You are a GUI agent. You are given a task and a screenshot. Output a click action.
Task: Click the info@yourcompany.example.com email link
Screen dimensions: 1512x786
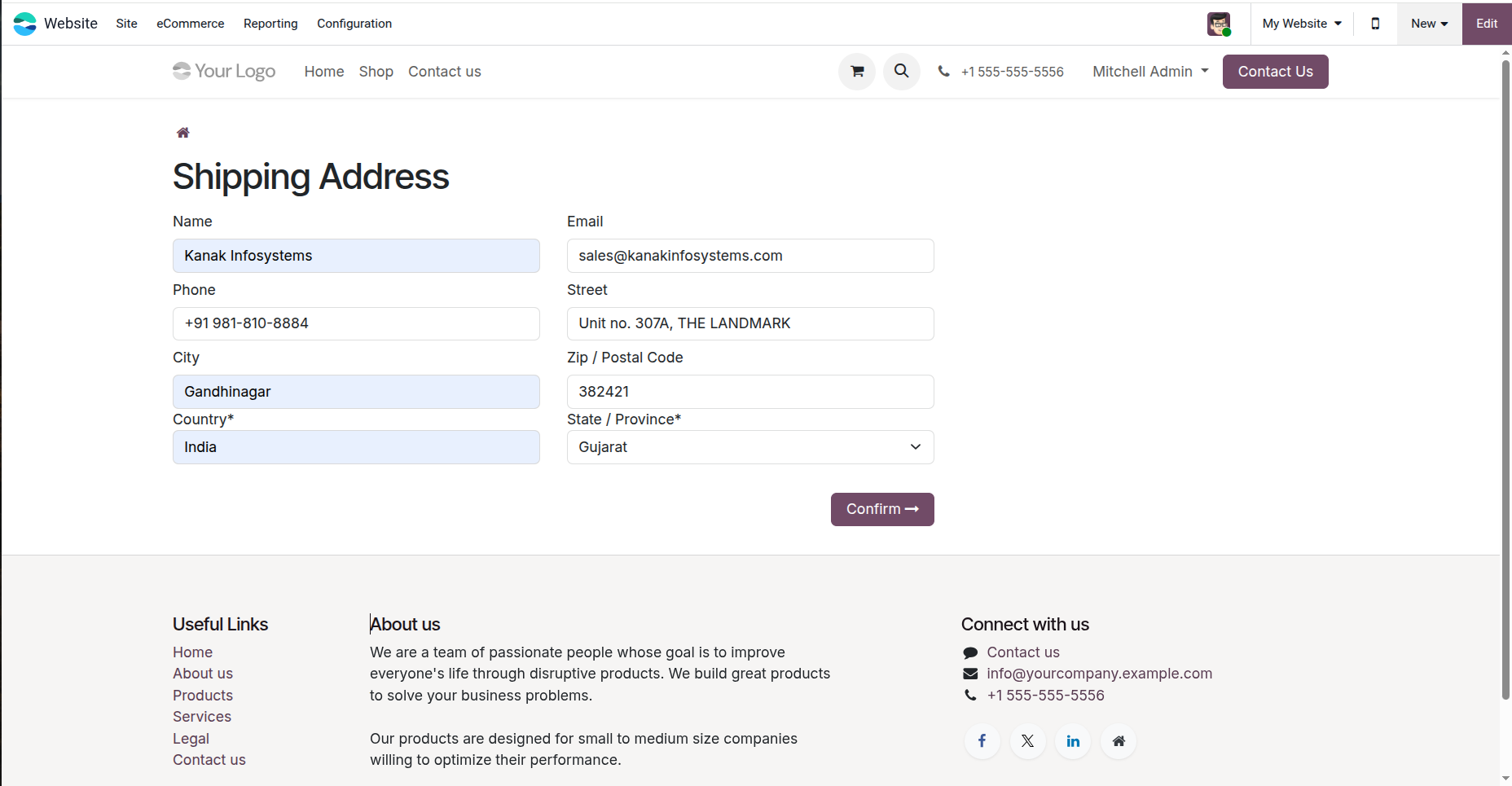click(1099, 674)
